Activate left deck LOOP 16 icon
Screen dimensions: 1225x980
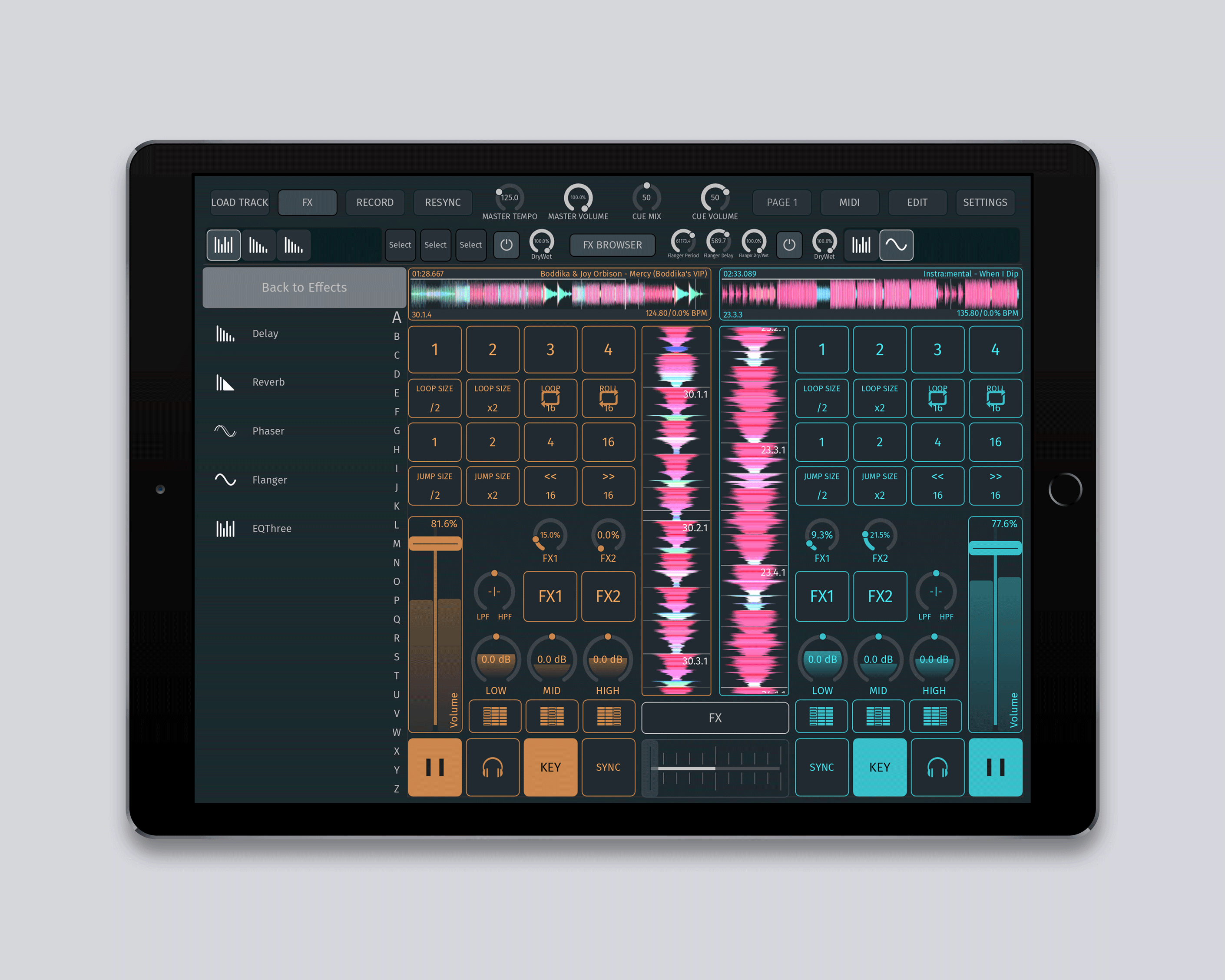click(550, 398)
